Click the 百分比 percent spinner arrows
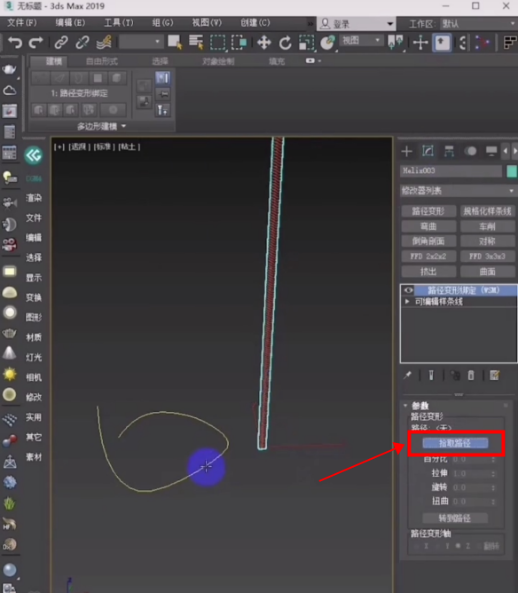Image resolution: width=518 pixels, height=593 pixels. coord(493,459)
